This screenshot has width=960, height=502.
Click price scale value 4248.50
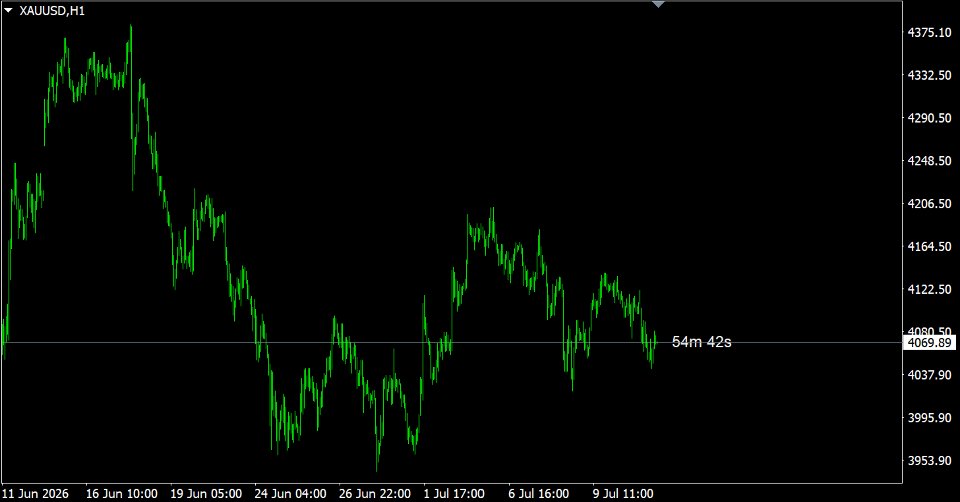(x=929, y=160)
